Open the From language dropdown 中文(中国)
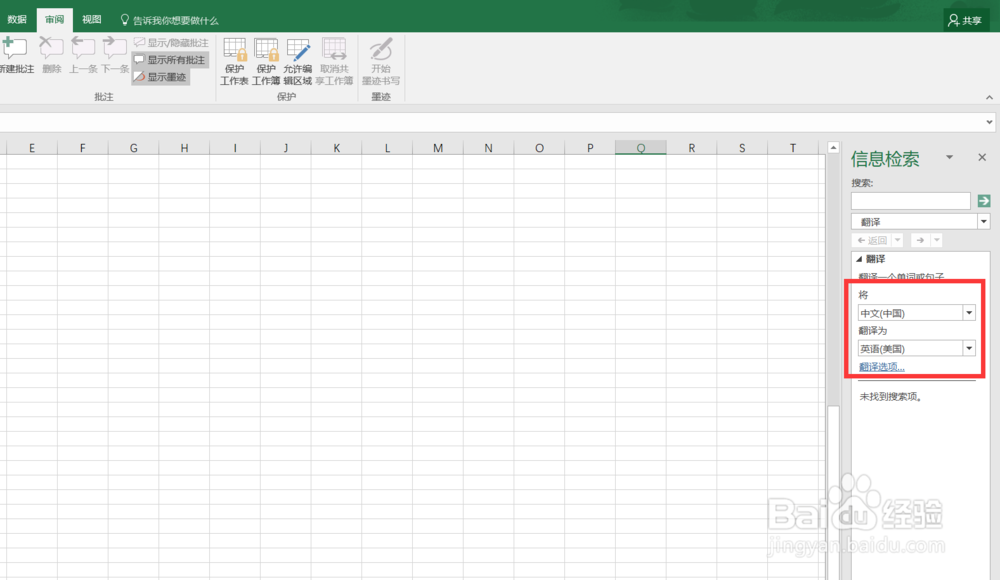The height and width of the screenshot is (580, 1000). click(969, 313)
